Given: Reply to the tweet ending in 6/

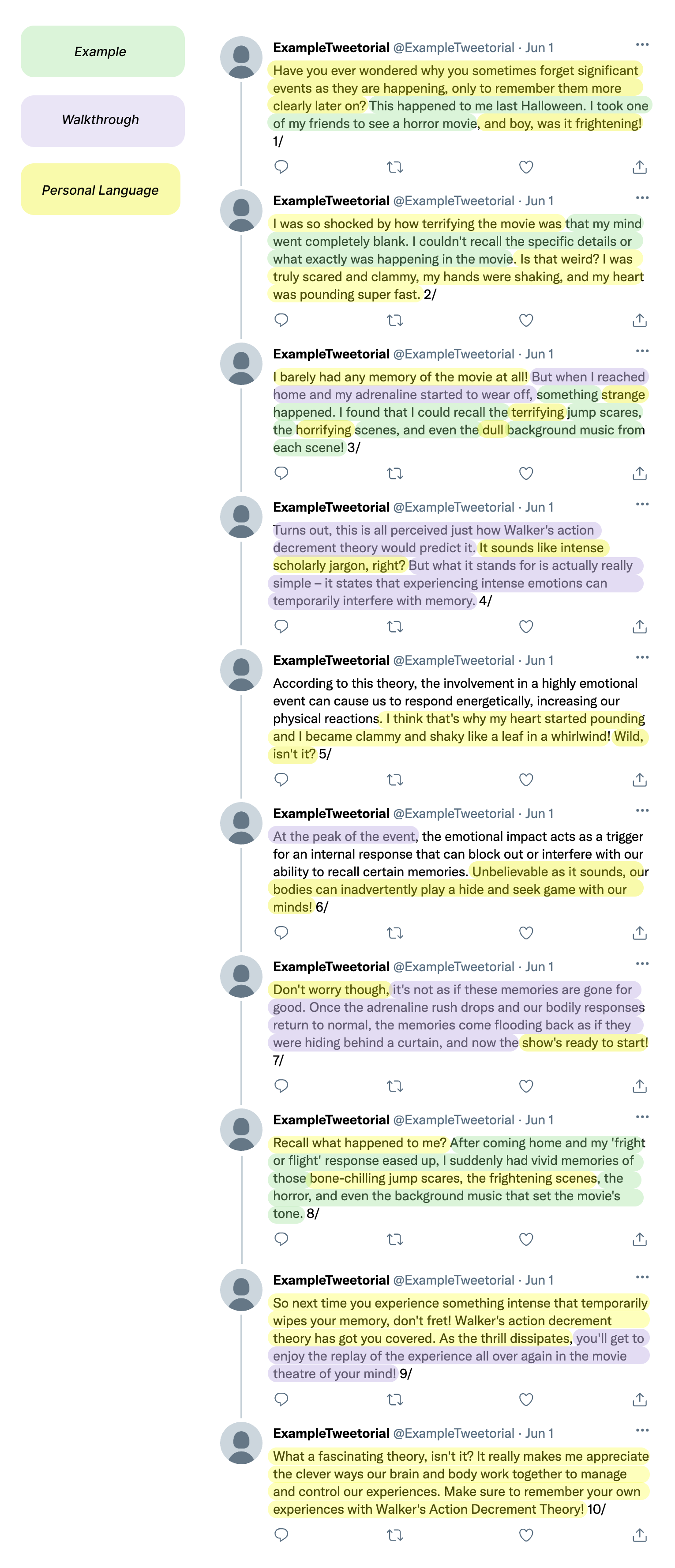Looking at the screenshot, I should 281,933.
